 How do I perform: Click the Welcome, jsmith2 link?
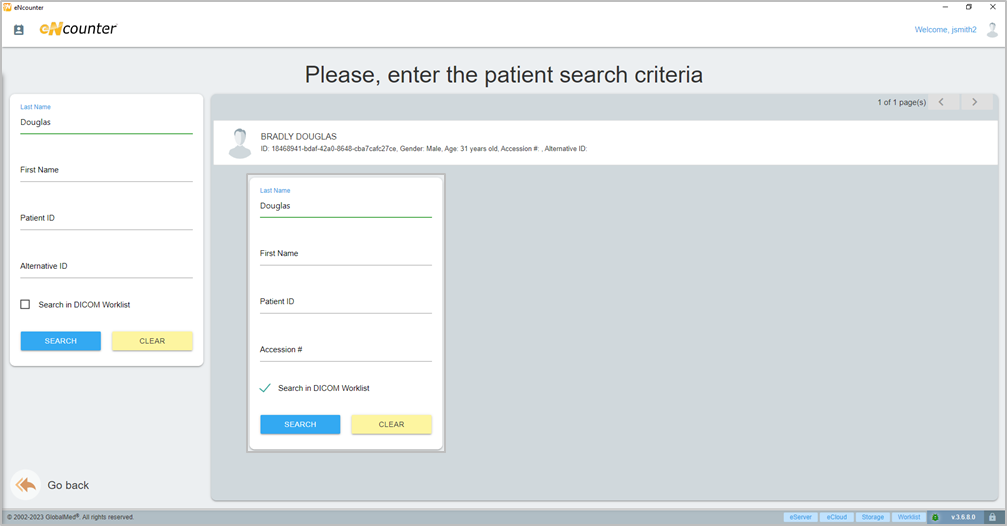945,30
